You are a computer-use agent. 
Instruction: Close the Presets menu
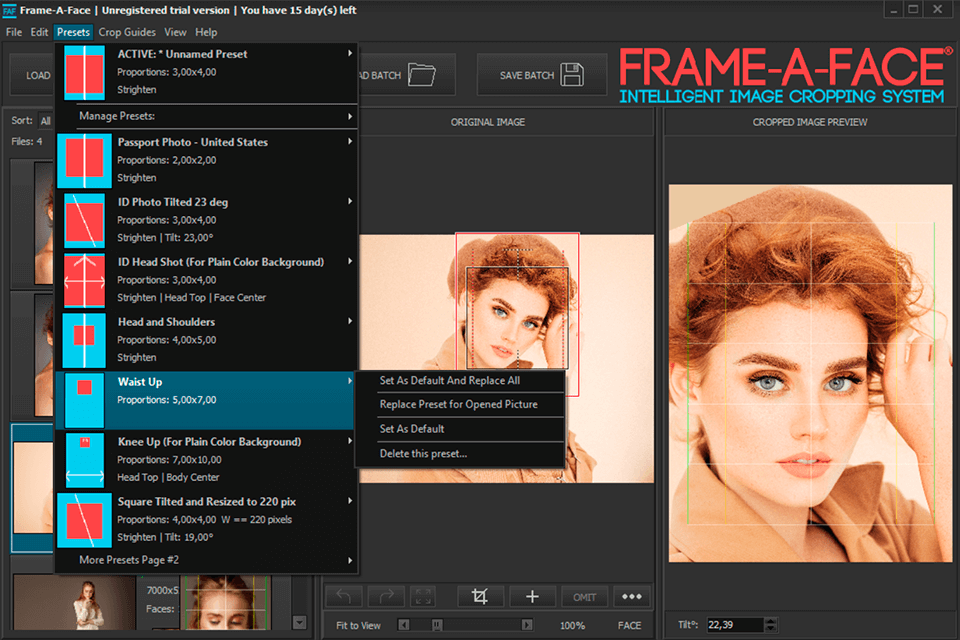click(x=73, y=32)
